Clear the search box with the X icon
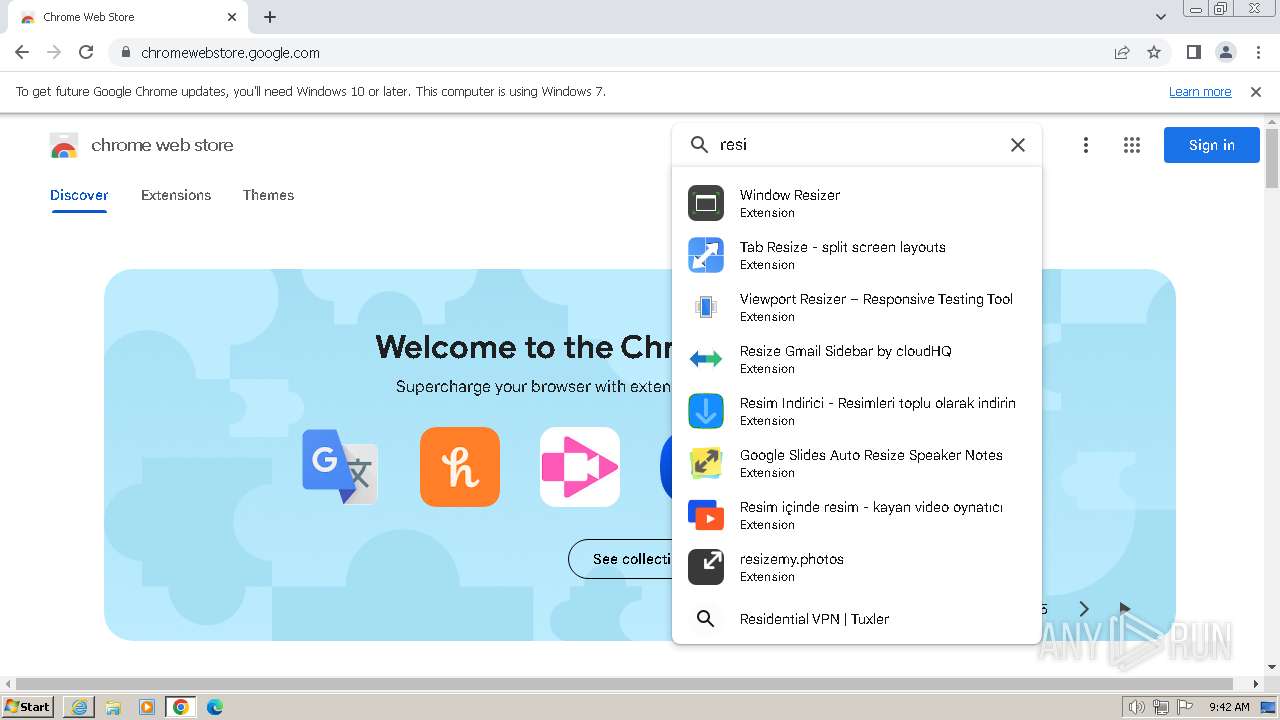 (1018, 145)
